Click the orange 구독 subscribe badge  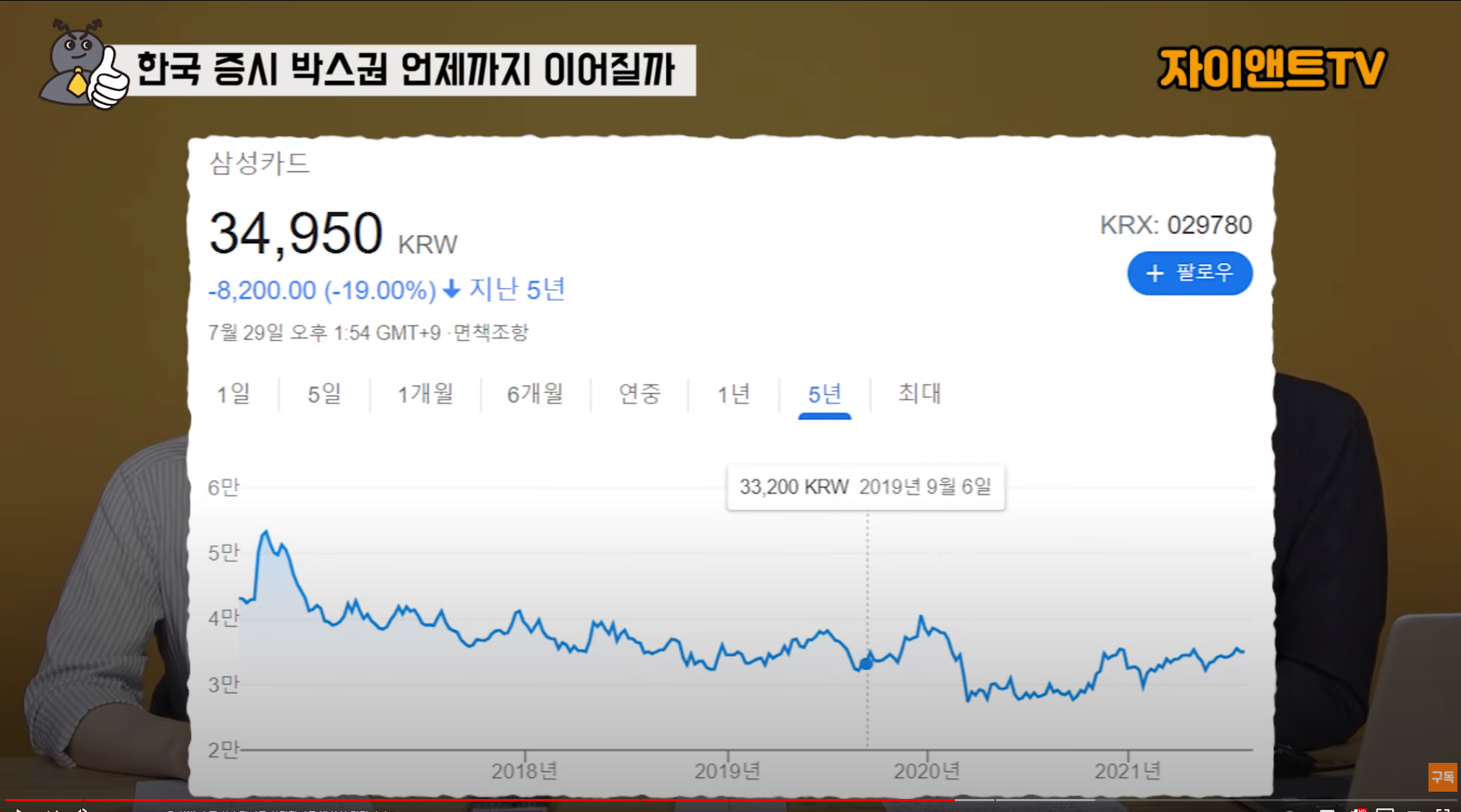(x=1441, y=777)
